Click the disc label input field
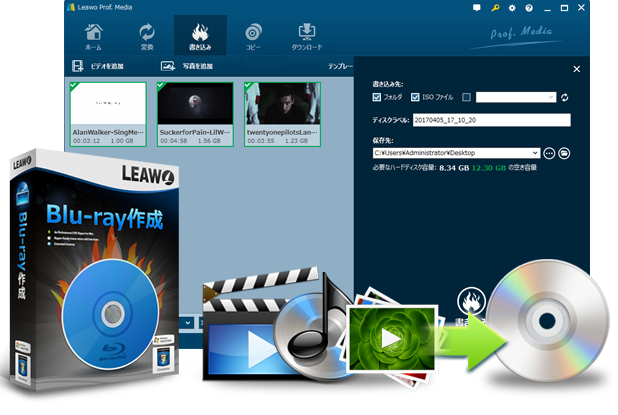618x415 pixels. pyautogui.click(x=491, y=120)
